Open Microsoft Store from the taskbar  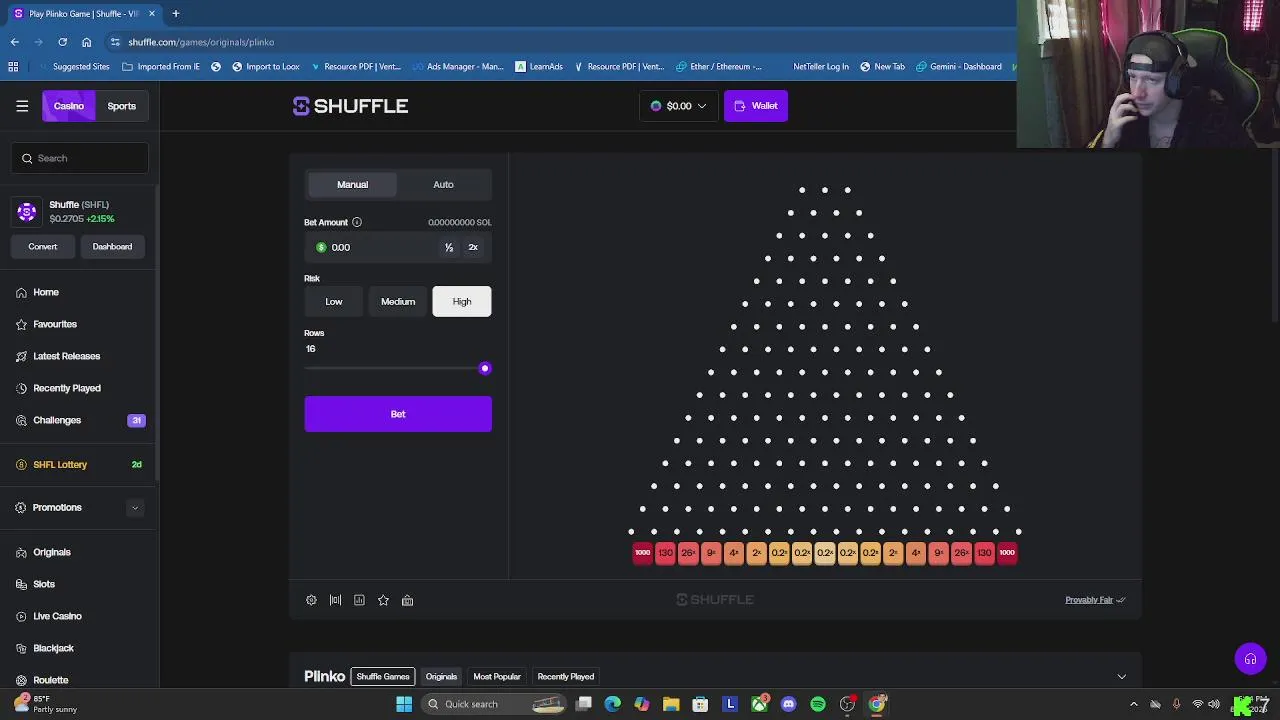[x=700, y=704]
